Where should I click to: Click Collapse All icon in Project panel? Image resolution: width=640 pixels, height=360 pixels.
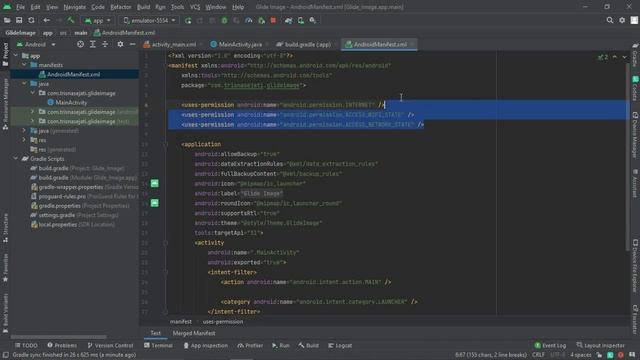pyautogui.click(x=105, y=44)
